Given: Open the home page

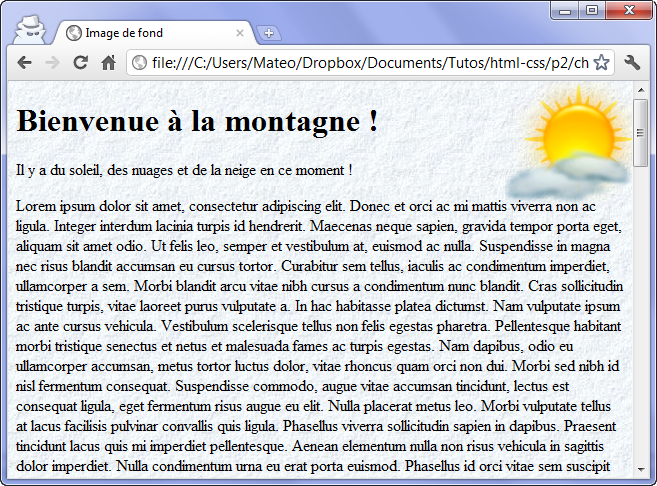Looking at the screenshot, I should [x=109, y=63].
